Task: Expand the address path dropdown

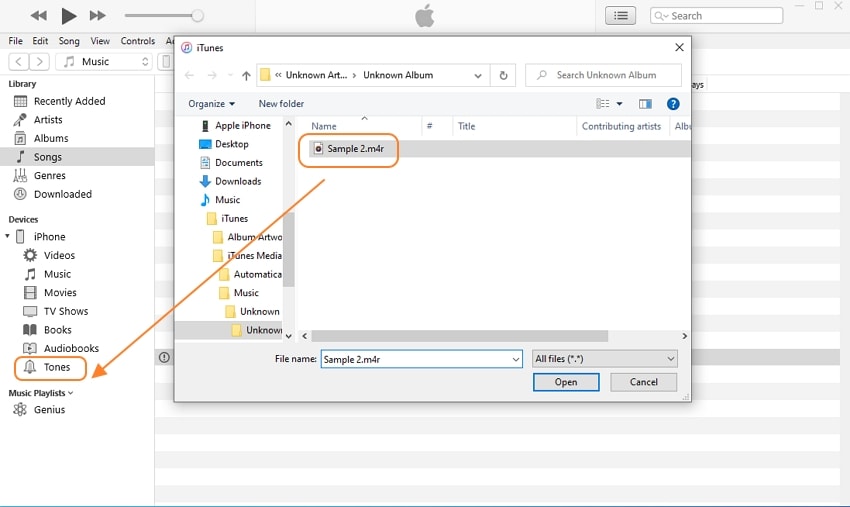Action: pos(478,75)
